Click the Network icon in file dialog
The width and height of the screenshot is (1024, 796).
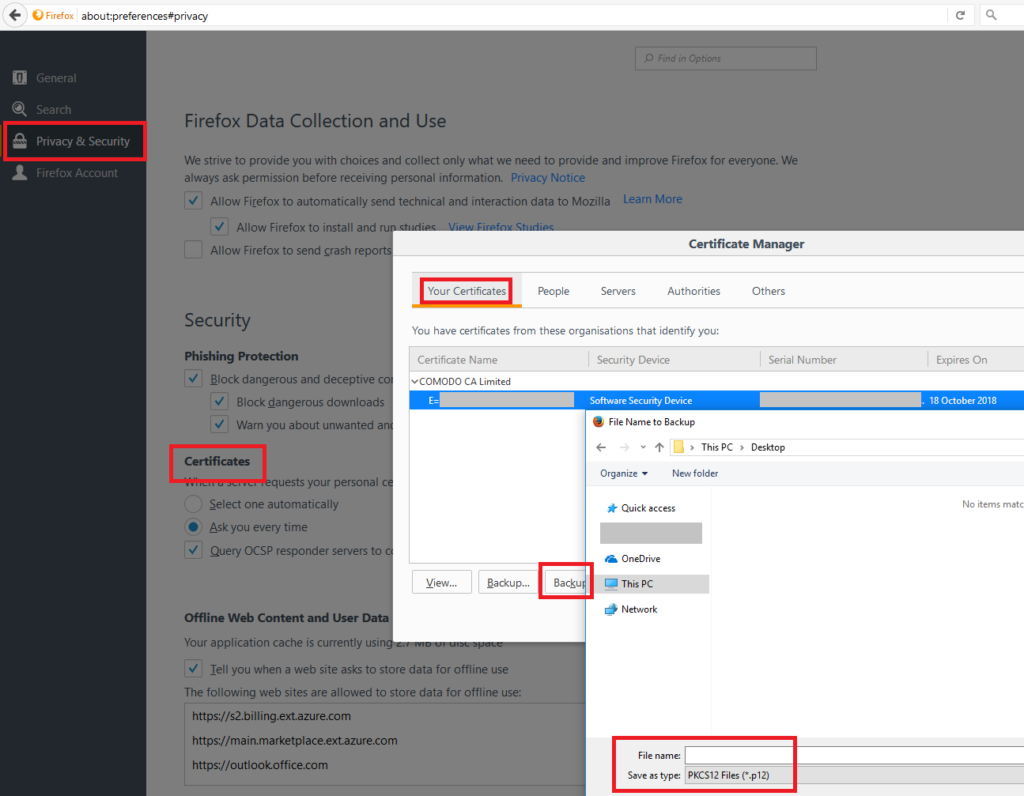pos(611,609)
